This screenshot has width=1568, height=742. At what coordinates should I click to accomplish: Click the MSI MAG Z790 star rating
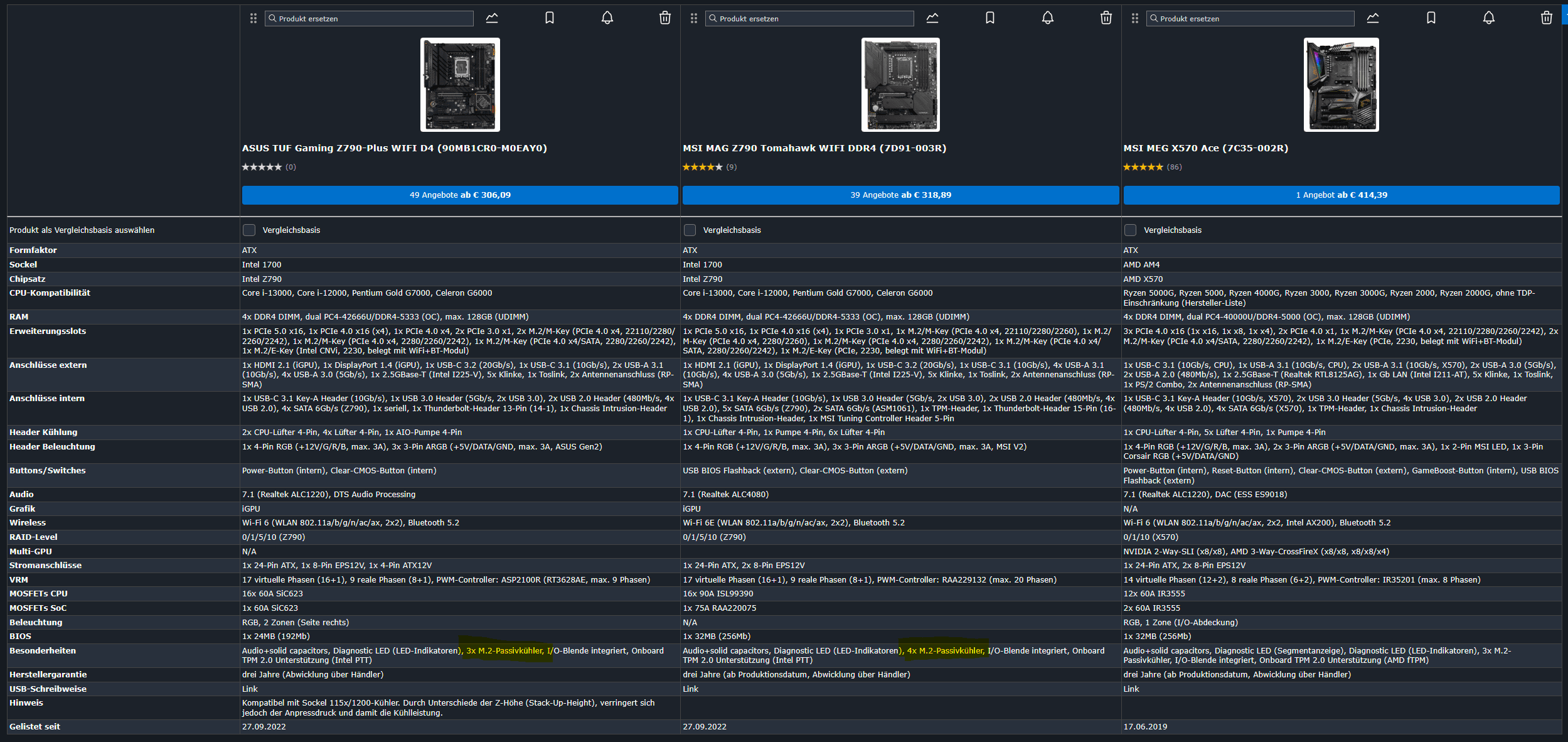tap(703, 167)
